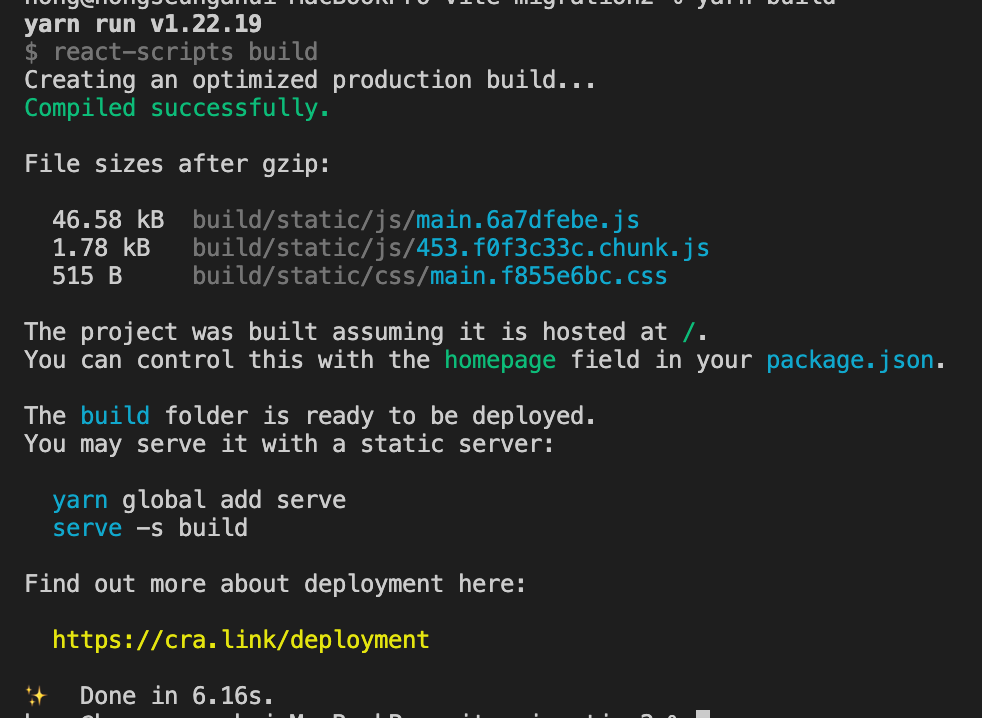Click the terminal cursor block at prompt
The height and width of the screenshot is (718, 982).
point(703,714)
